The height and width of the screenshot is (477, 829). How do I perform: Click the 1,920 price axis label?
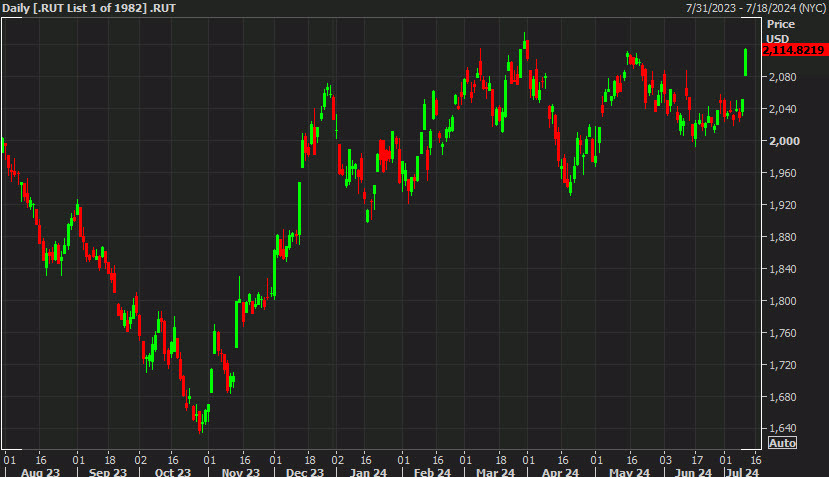tap(782, 205)
